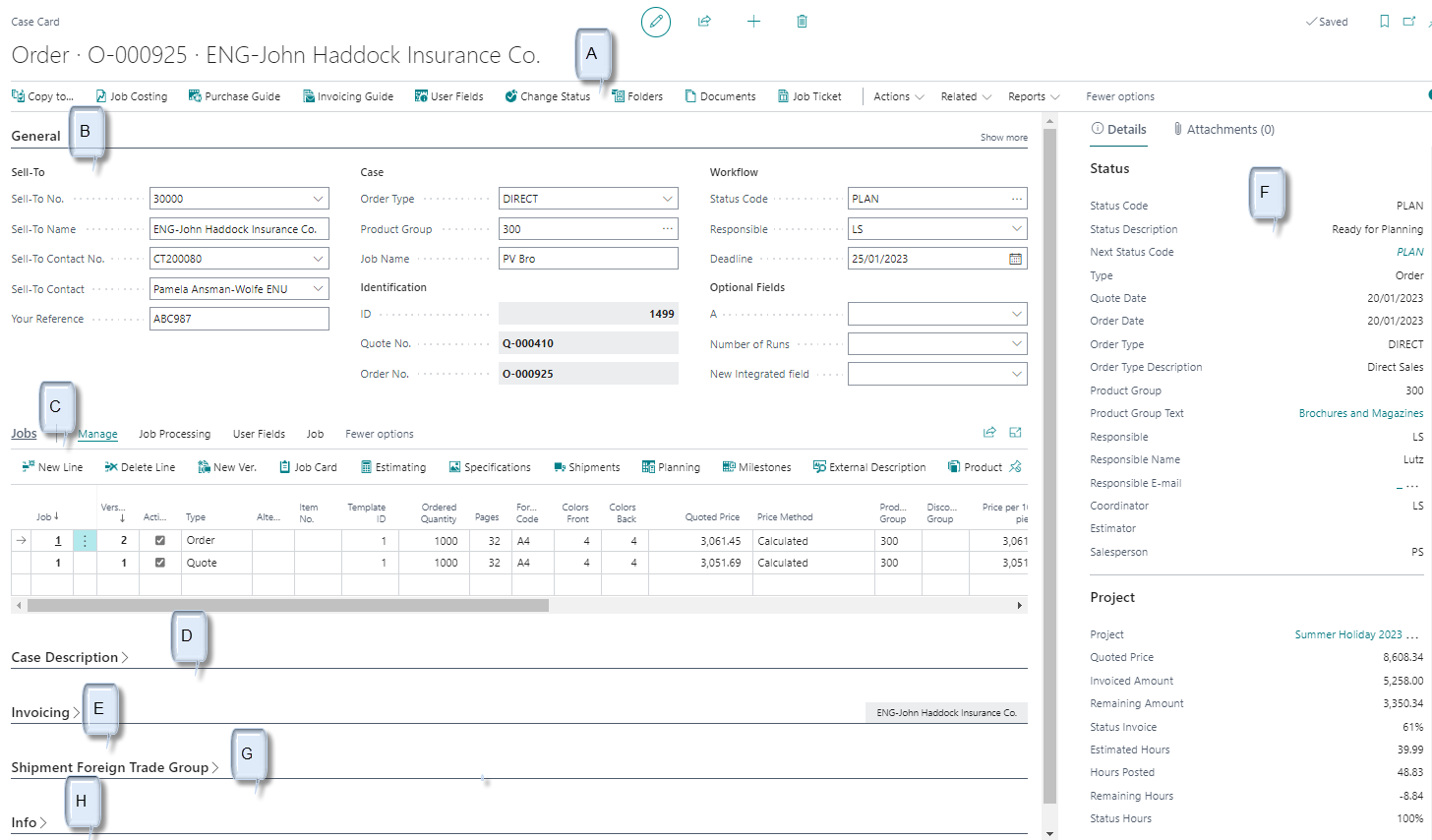Viewport: 1432px width, 840px height.
Task: Expand Shipment Foreign Trade Group section
Action: click(x=115, y=767)
